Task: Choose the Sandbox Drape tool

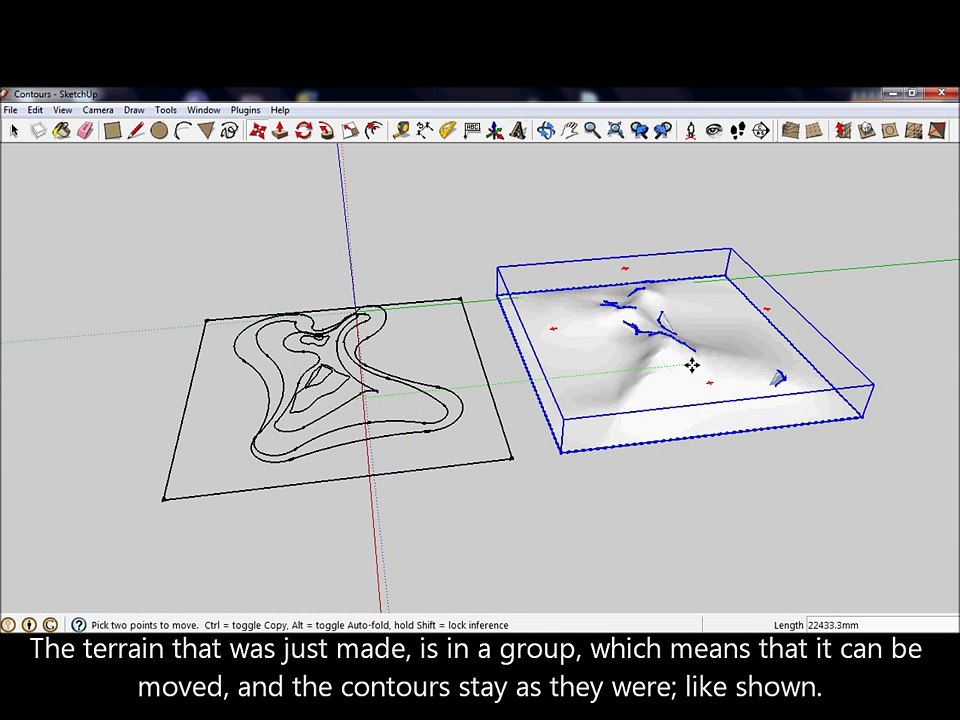Action: 890,130
